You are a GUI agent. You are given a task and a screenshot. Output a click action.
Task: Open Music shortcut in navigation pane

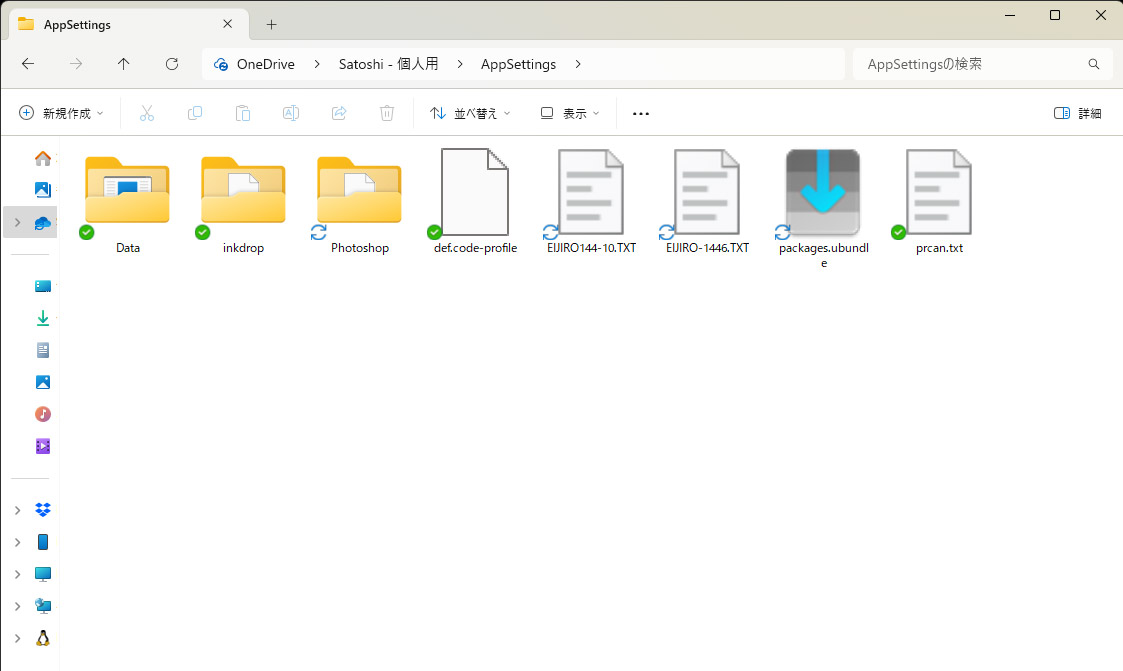(43, 414)
